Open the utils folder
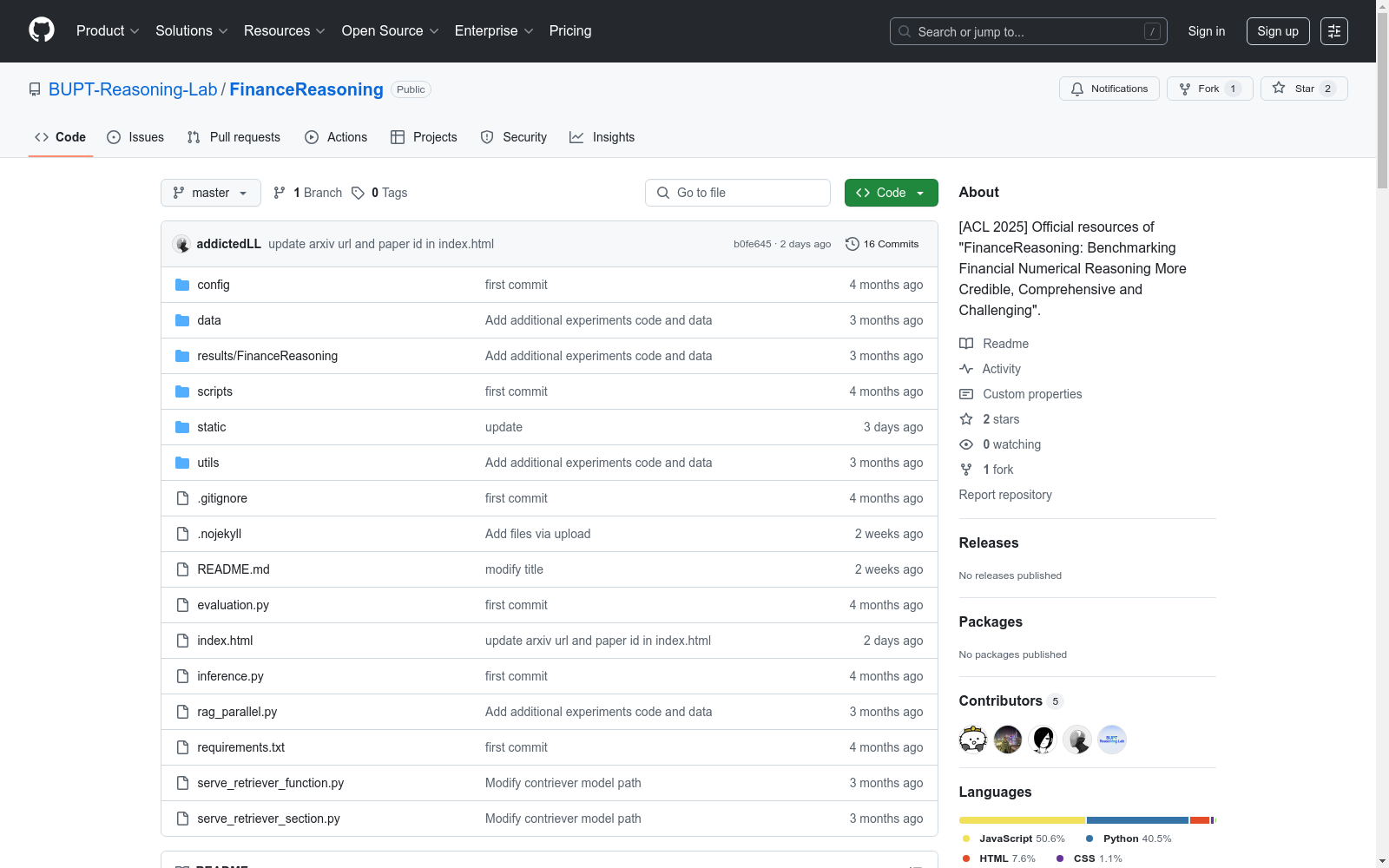The height and width of the screenshot is (868, 1389). pyautogui.click(x=208, y=463)
